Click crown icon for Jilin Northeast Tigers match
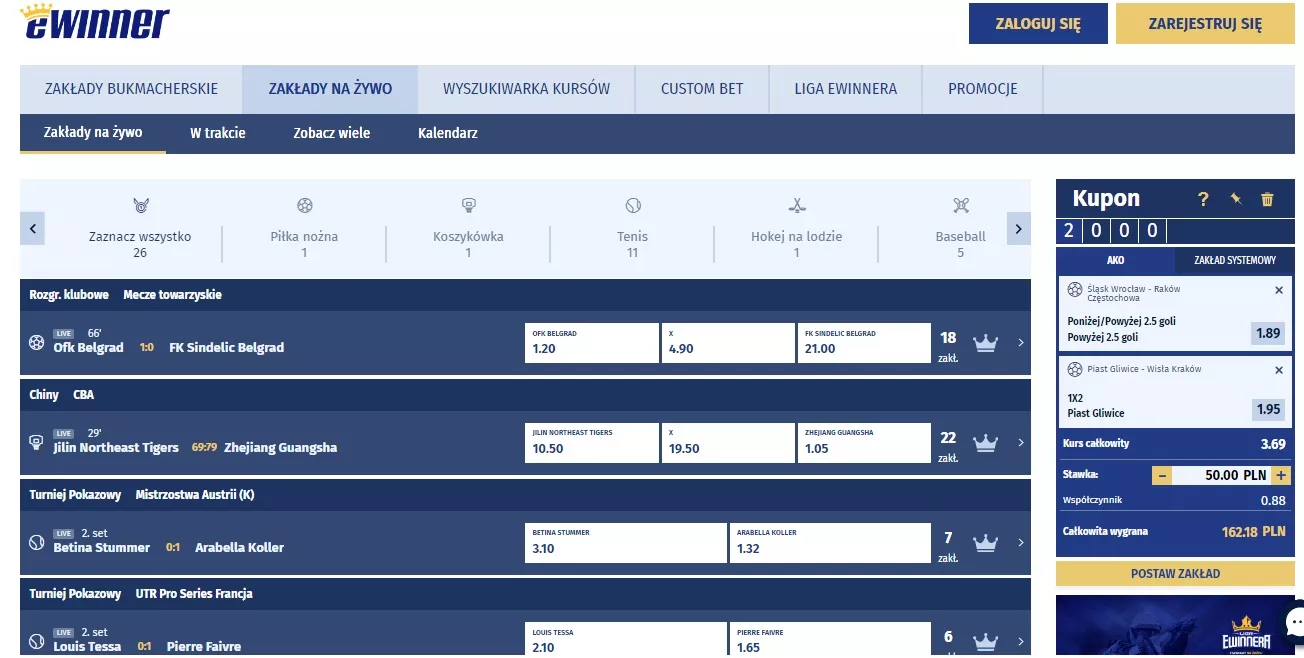 click(986, 443)
